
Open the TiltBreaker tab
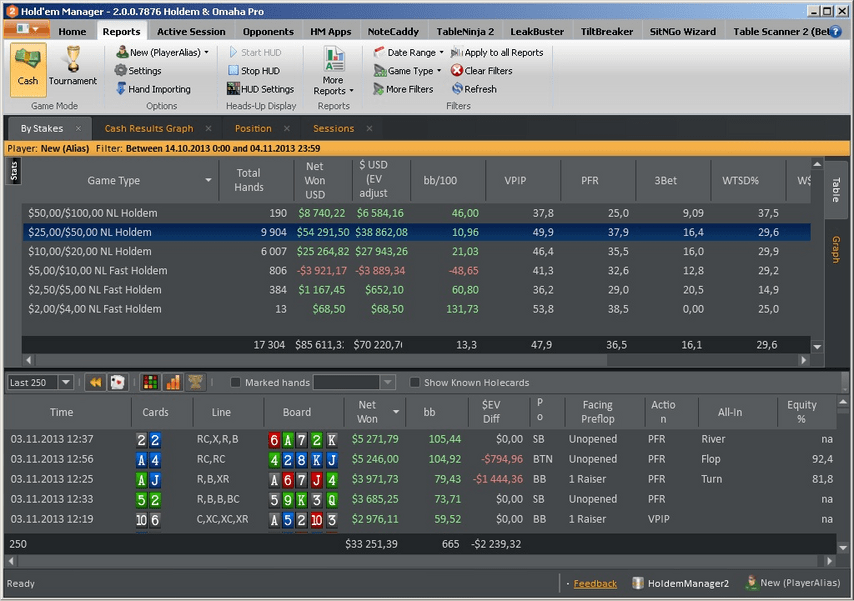click(607, 32)
